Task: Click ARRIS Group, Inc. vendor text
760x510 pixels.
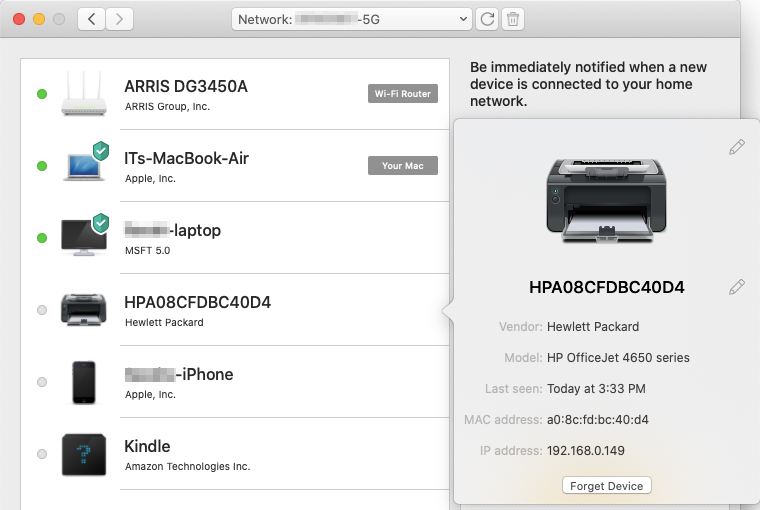Action: pyautogui.click(x=167, y=107)
